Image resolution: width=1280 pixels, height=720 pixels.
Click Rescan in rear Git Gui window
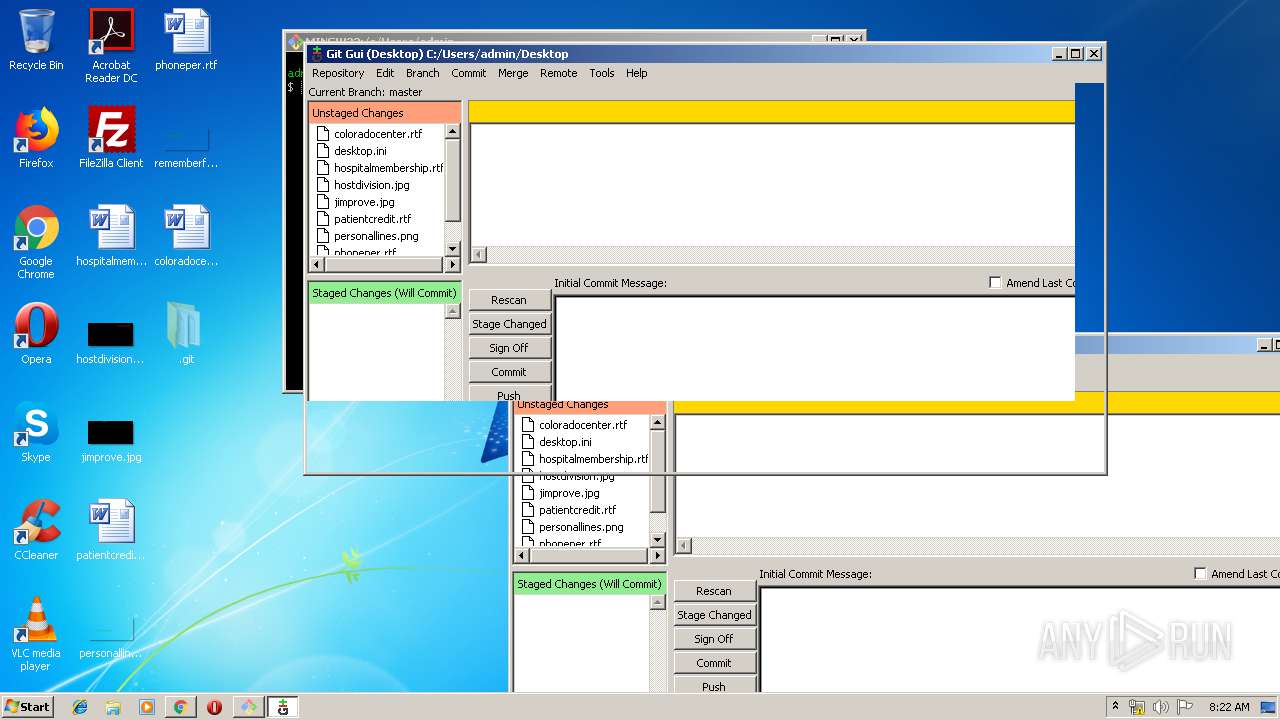(714, 591)
